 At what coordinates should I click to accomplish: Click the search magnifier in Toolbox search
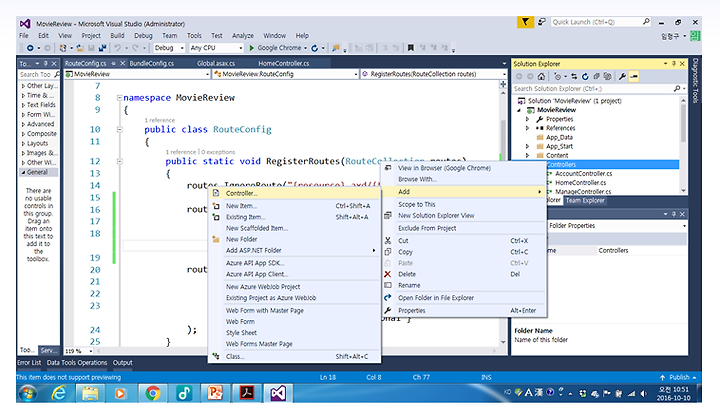point(56,74)
